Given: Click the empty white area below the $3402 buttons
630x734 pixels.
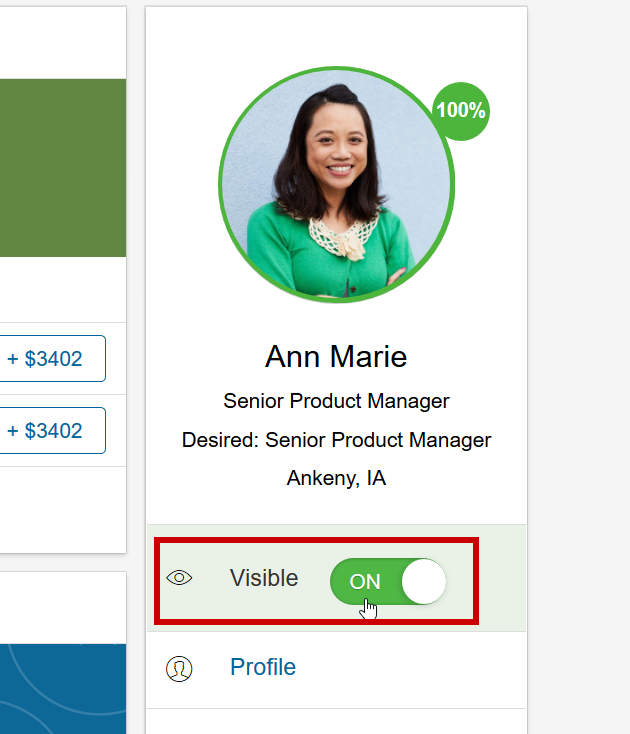Looking at the screenshot, I should click(63, 509).
